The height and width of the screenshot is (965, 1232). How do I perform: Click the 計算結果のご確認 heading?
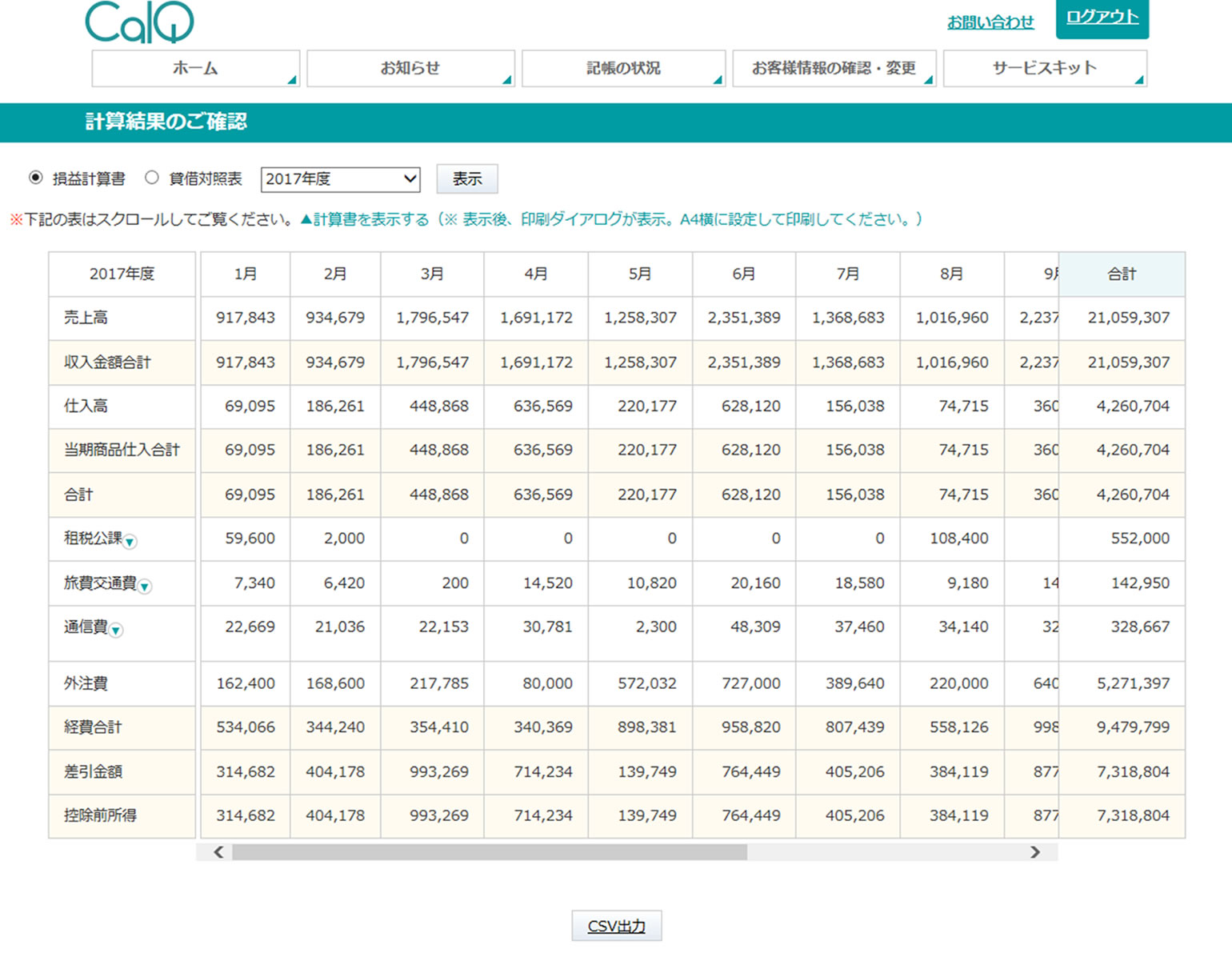tap(166, 122)
